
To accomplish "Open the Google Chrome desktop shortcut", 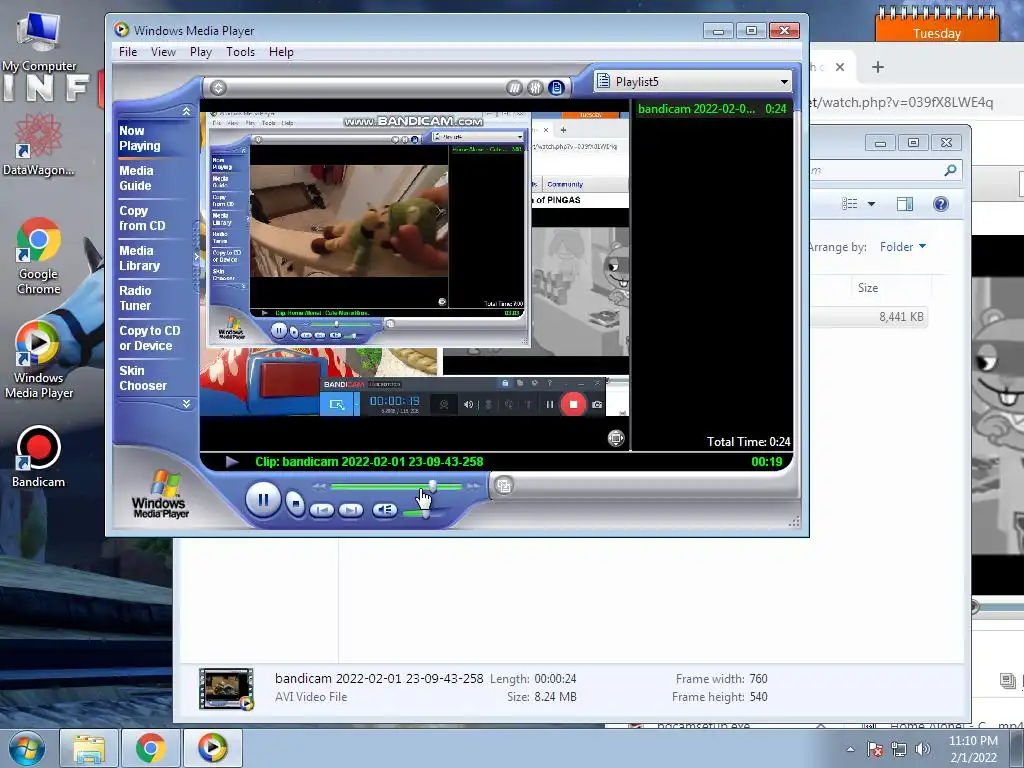I will [x=39, y=255].
